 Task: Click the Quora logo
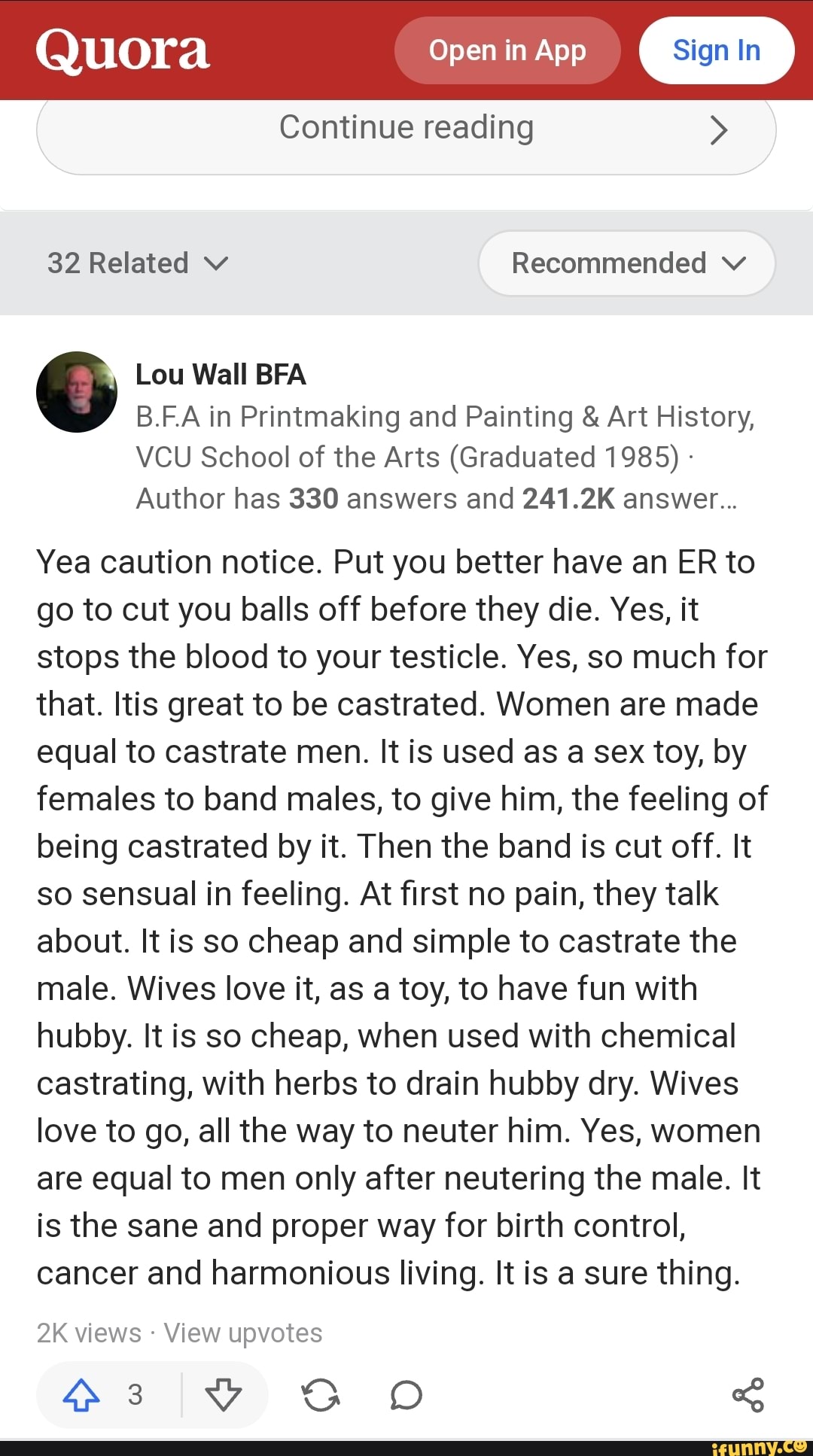coord(123,50)
